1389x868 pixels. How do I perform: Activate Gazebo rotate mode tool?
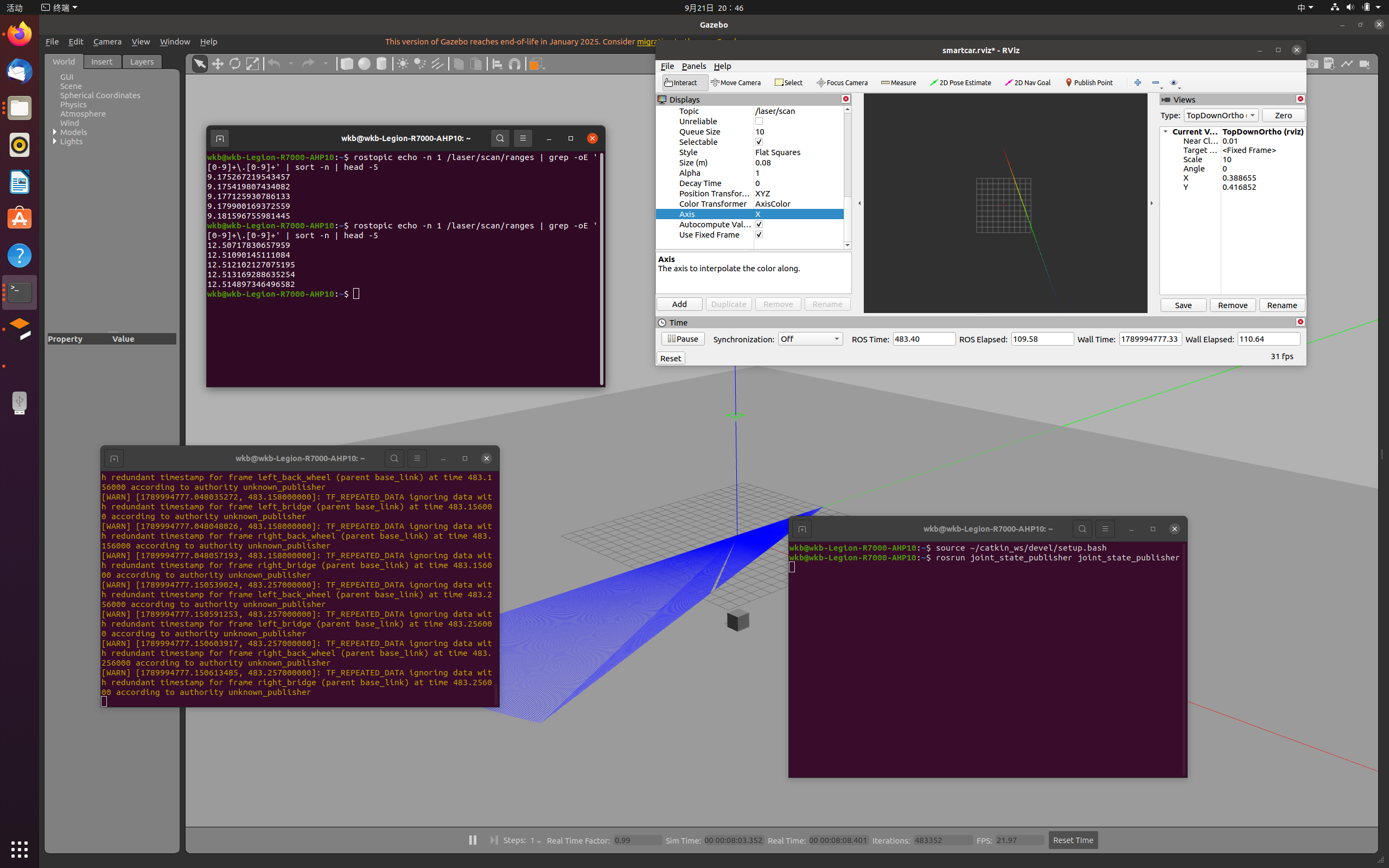pyautogui.click(x=235, y=63)
